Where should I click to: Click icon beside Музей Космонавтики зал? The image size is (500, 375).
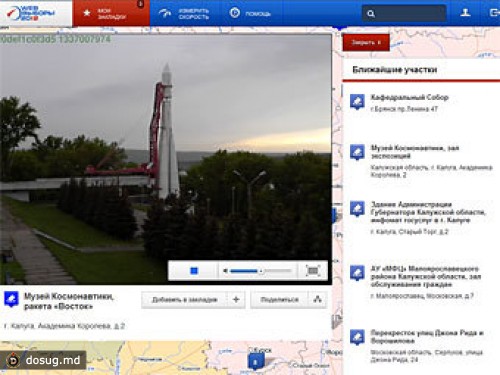[357, 152]
